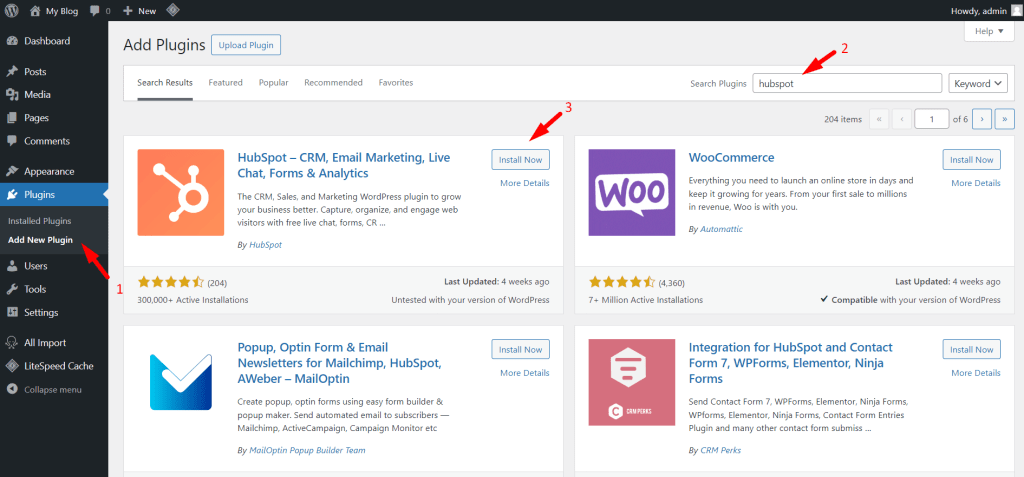Install the HubSpot plugin now
Screen dimensions: 1024x477
point(520,160)
